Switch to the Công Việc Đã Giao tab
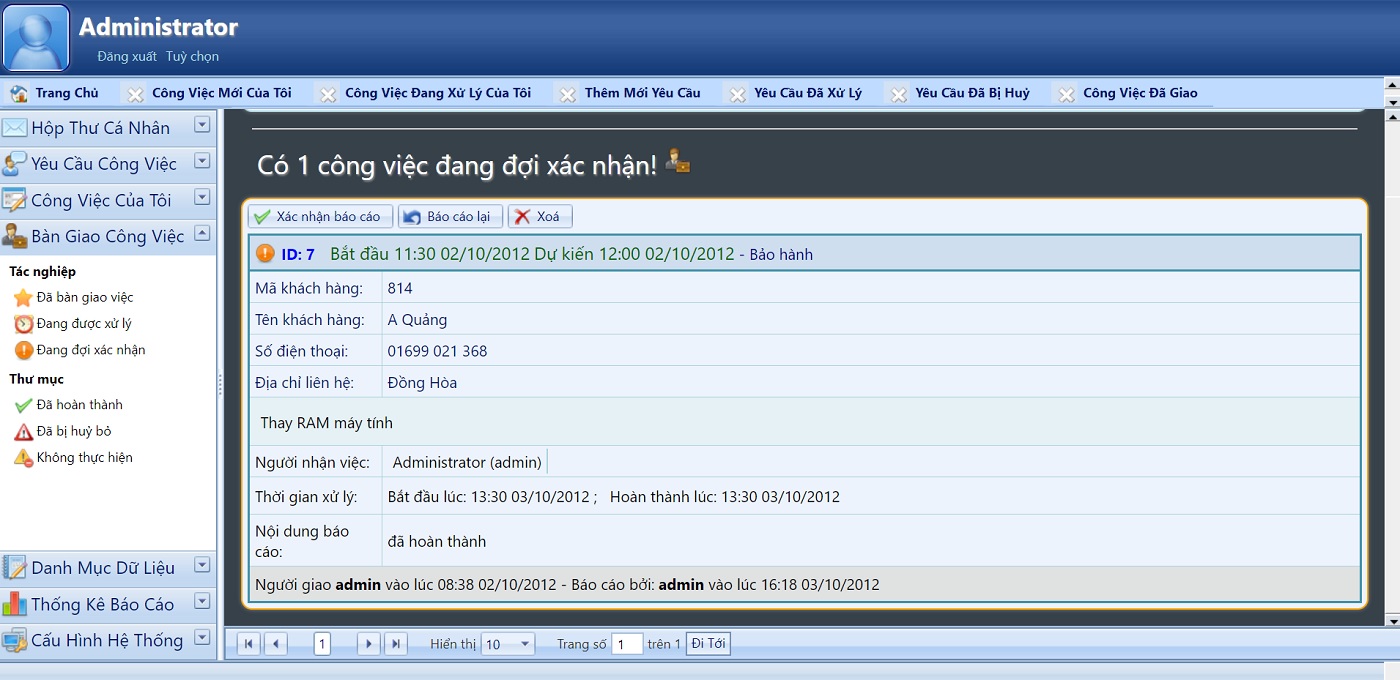 point(1139,93)
